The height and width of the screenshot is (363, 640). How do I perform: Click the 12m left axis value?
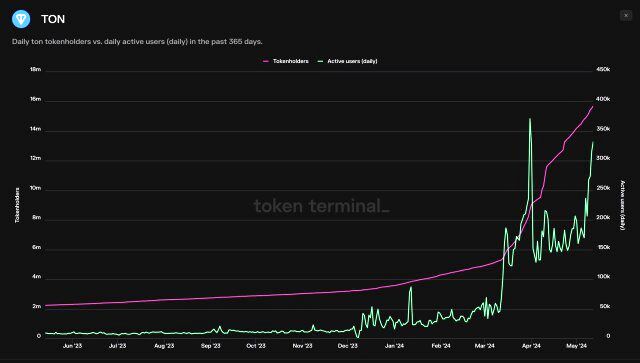(36, 158)
